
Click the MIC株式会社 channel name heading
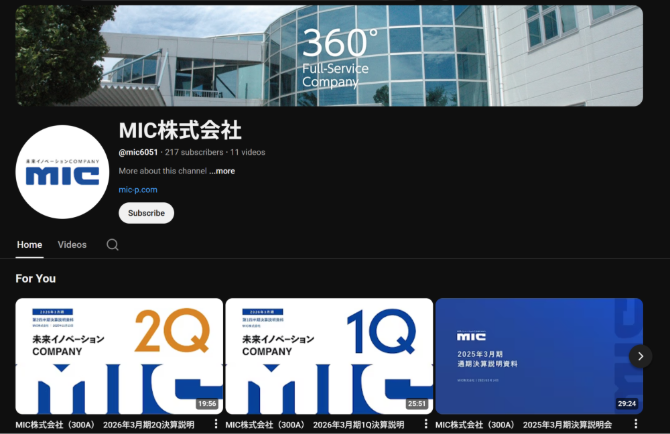[x=180, y=130]
